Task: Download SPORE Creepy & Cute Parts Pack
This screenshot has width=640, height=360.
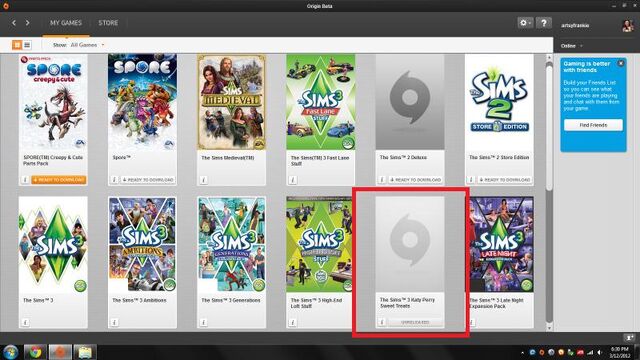Action: (58, 180)
